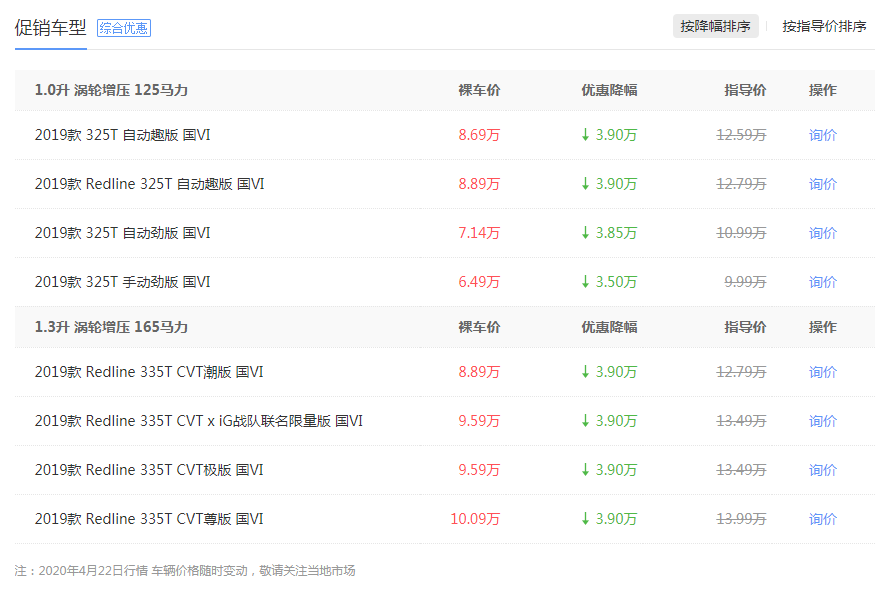
Task: Click 询价 for Redline 335T CVT潮版
Action: point(823,372)
